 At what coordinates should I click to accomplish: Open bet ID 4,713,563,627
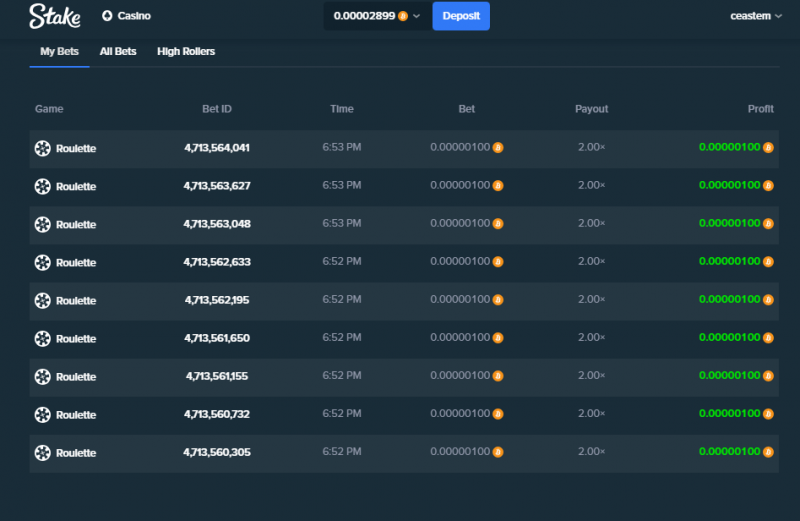[217, 186]
